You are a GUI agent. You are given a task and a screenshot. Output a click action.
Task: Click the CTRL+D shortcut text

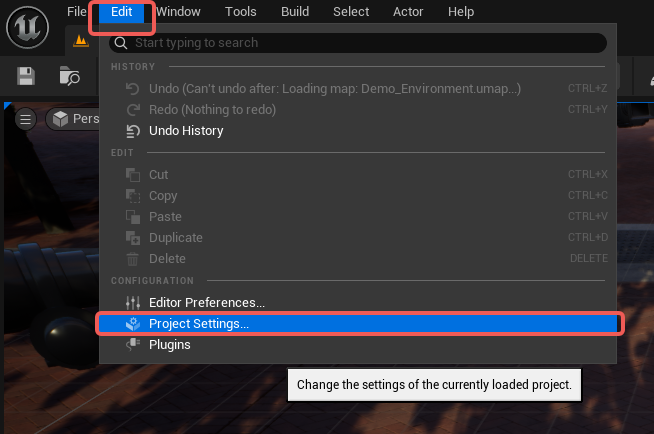(588, 237)
